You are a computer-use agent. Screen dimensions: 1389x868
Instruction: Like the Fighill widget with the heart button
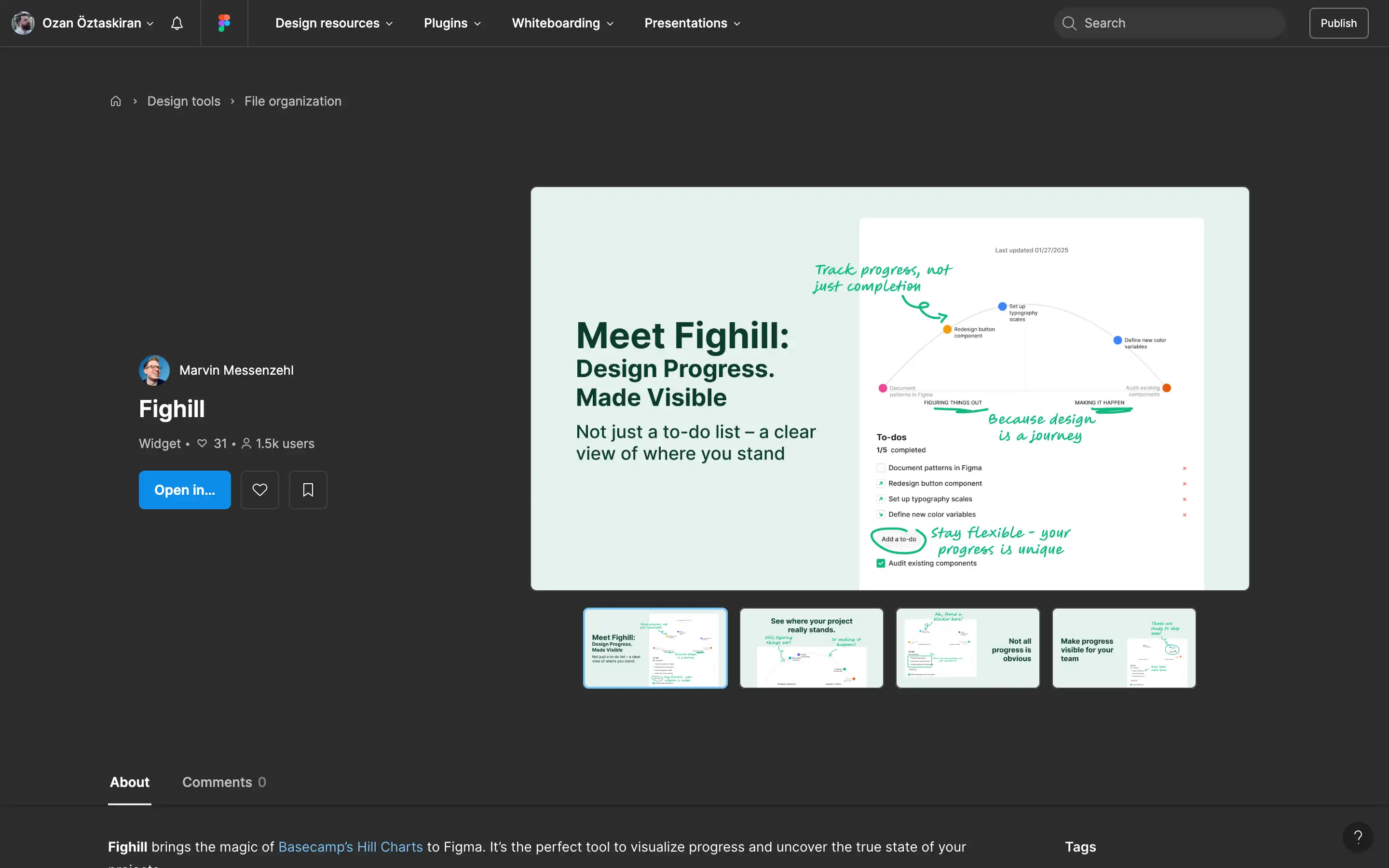tap(259, 489)
